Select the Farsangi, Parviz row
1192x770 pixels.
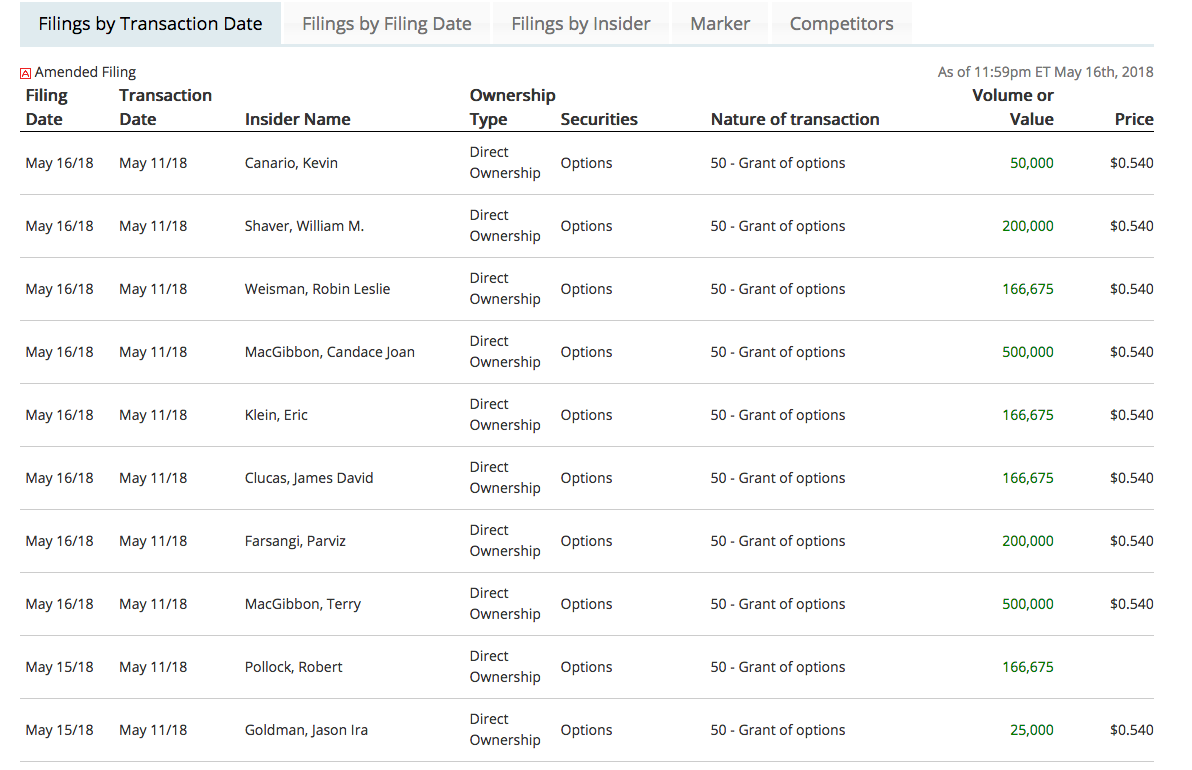pos(295,541)
